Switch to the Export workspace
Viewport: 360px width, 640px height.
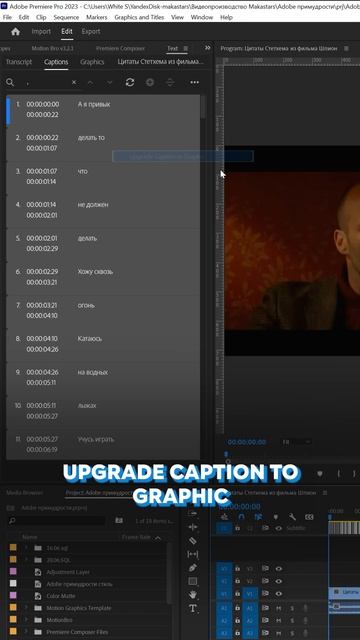(91, 31)
